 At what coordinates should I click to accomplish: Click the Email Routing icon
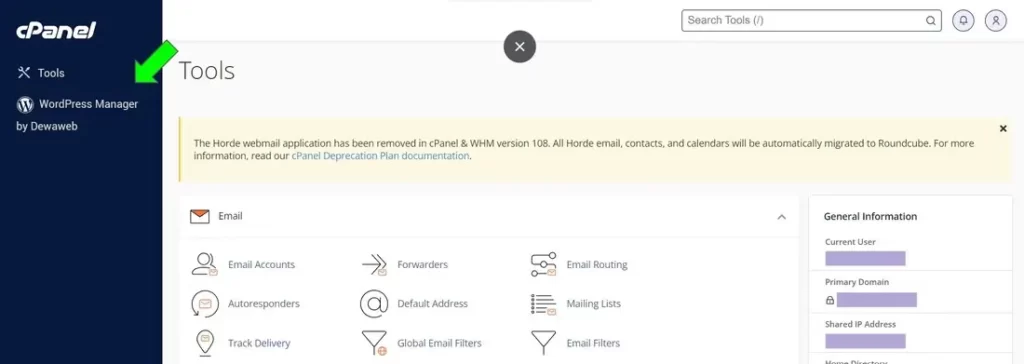543,264
